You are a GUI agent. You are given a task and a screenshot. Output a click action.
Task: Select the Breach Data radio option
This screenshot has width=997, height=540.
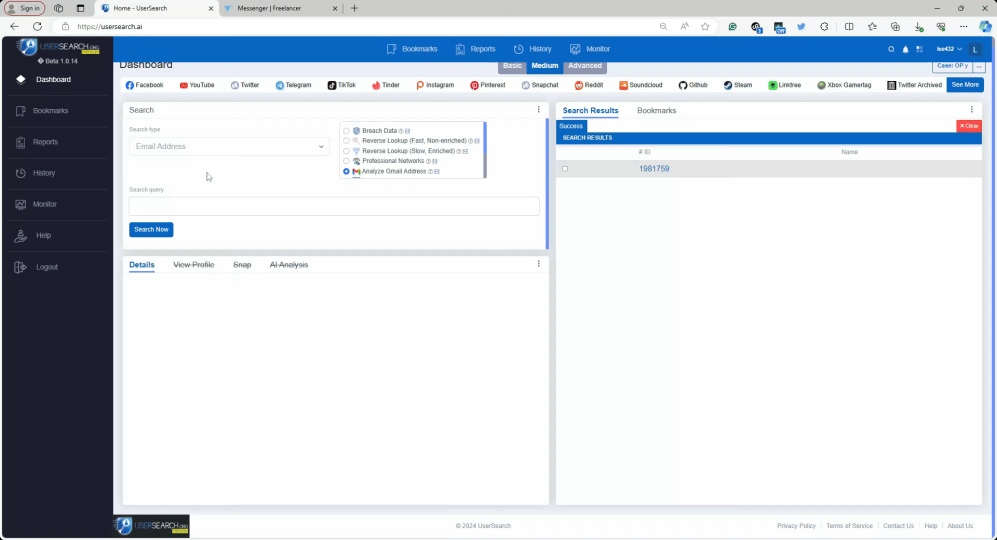[x=346, y=131]
